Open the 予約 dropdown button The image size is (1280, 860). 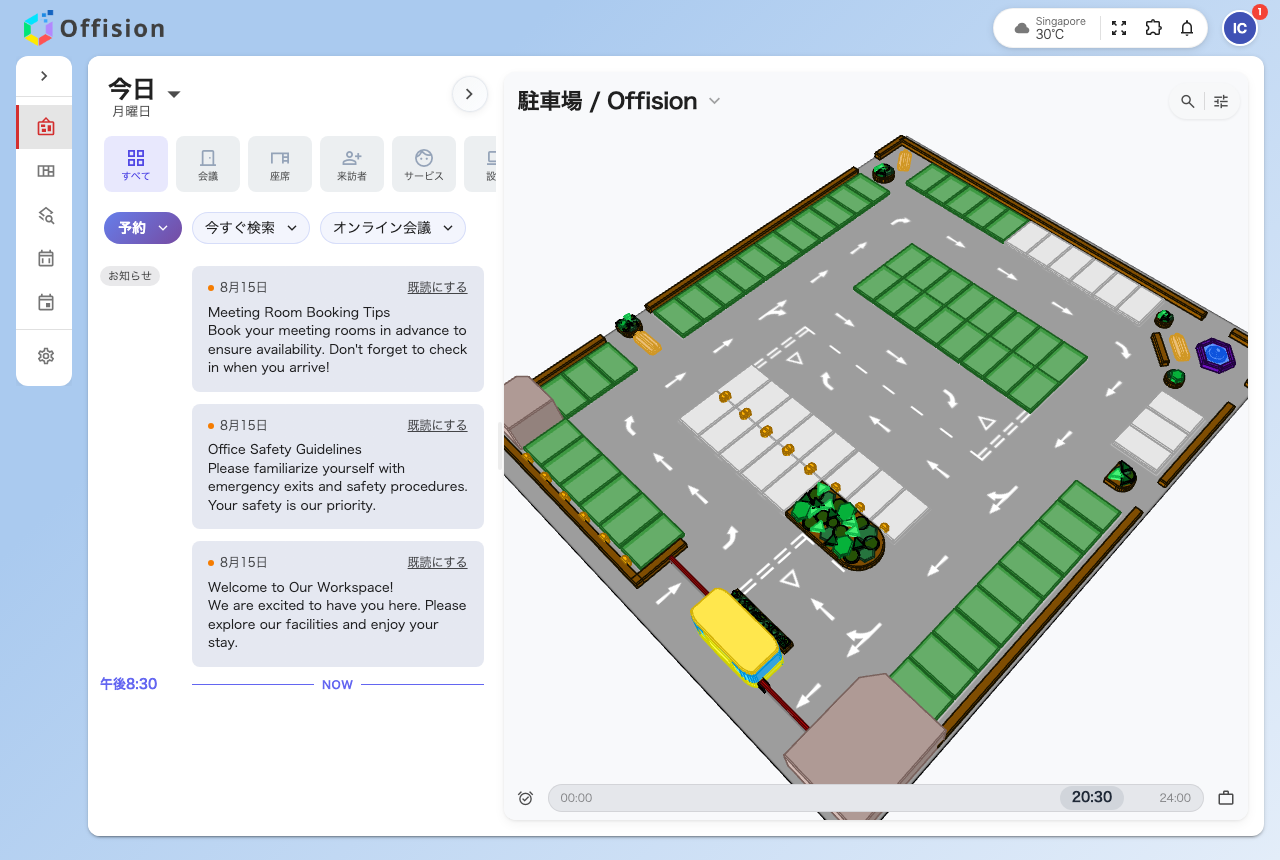pyautogui.click(x=143, y=228)
